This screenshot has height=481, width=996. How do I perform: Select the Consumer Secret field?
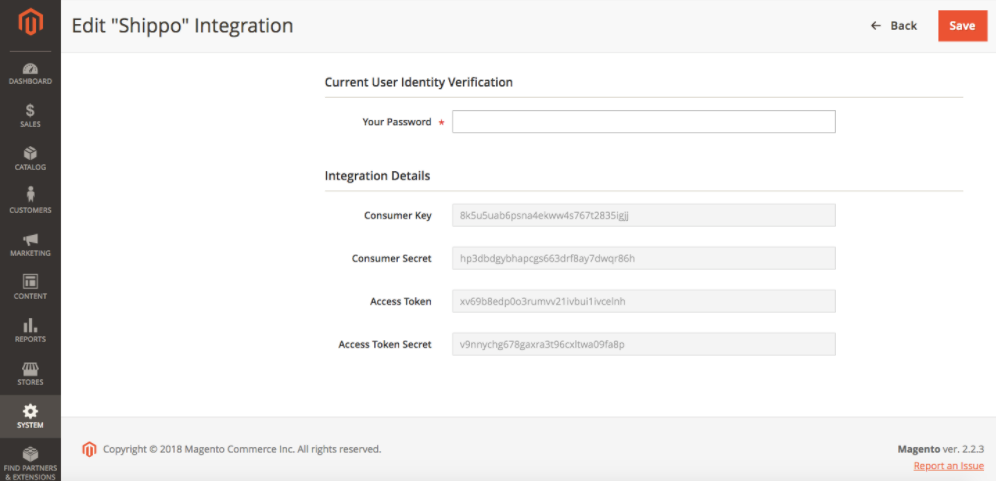point(643,259)
